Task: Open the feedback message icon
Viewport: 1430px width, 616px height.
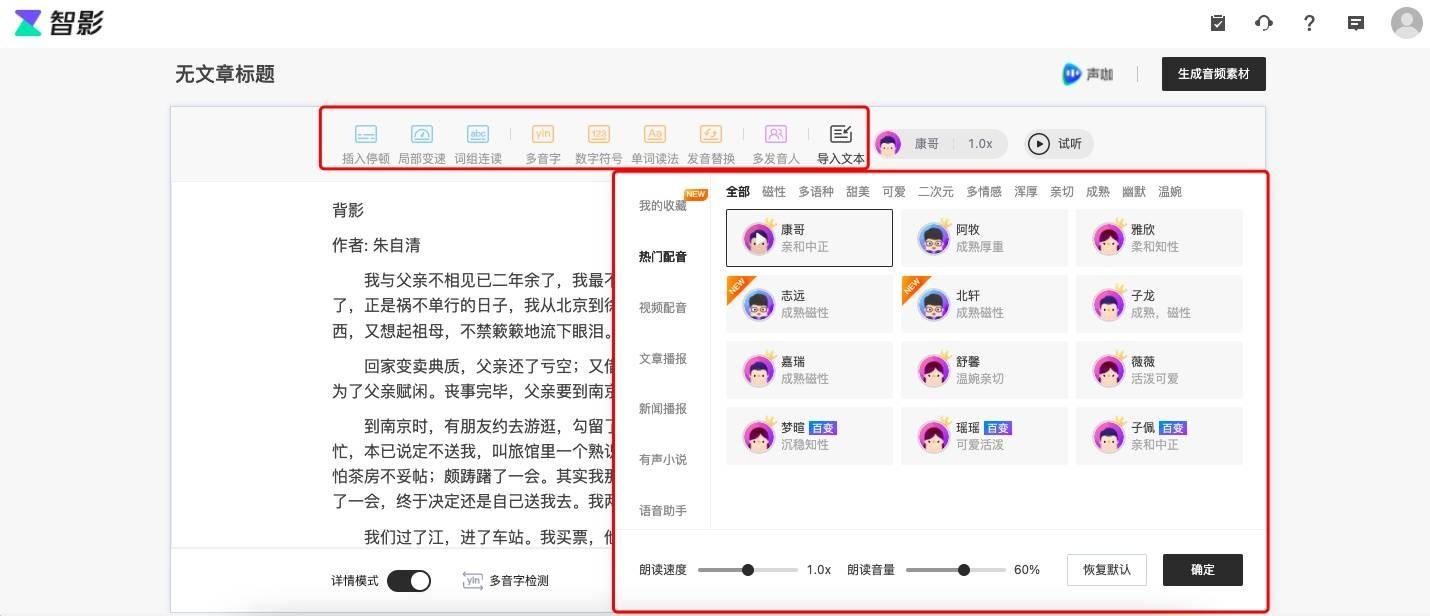Action: click(x=1356, y=23)
